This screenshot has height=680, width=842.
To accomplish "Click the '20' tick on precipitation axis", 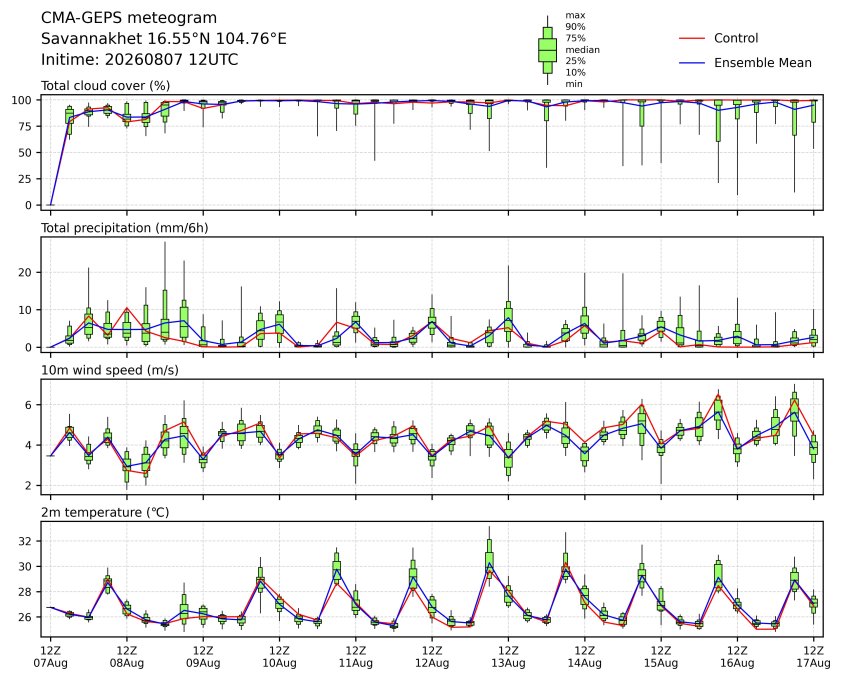I will (25, 272).
